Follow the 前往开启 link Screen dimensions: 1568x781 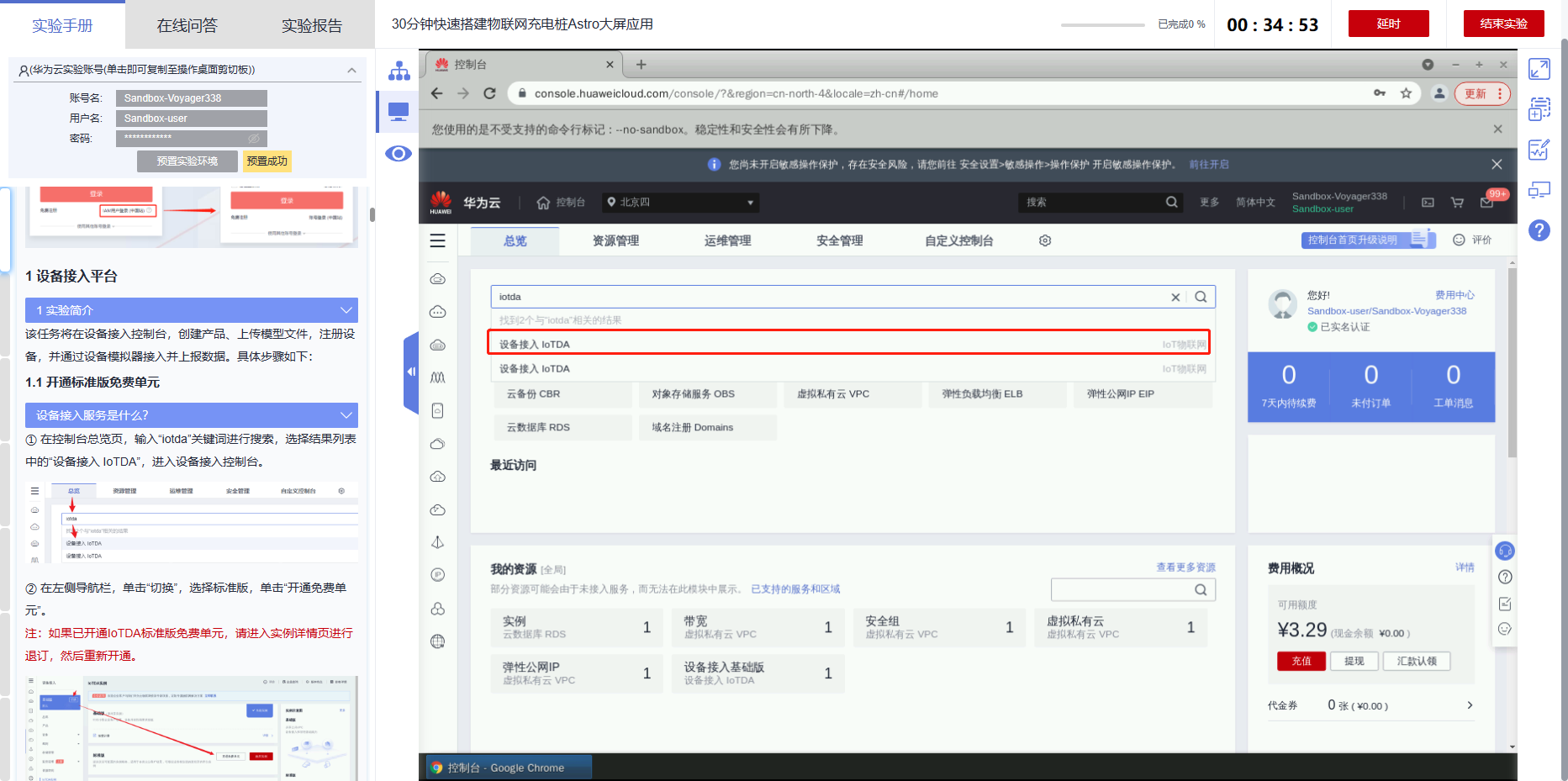1209,165
